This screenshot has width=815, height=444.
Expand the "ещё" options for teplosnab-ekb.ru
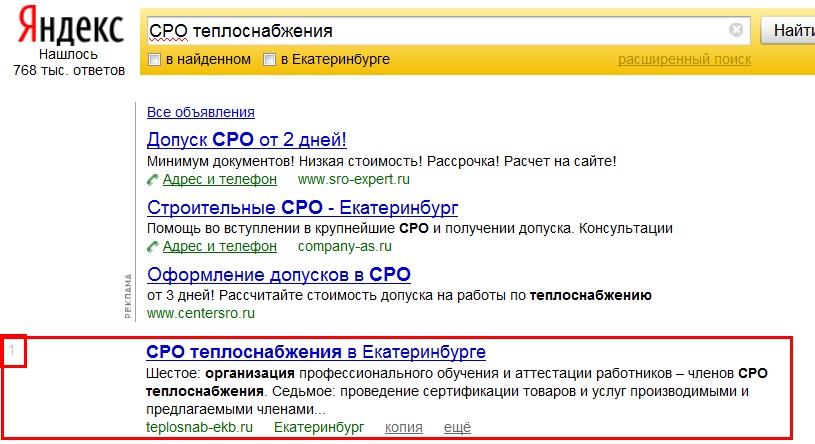[457, 427]
